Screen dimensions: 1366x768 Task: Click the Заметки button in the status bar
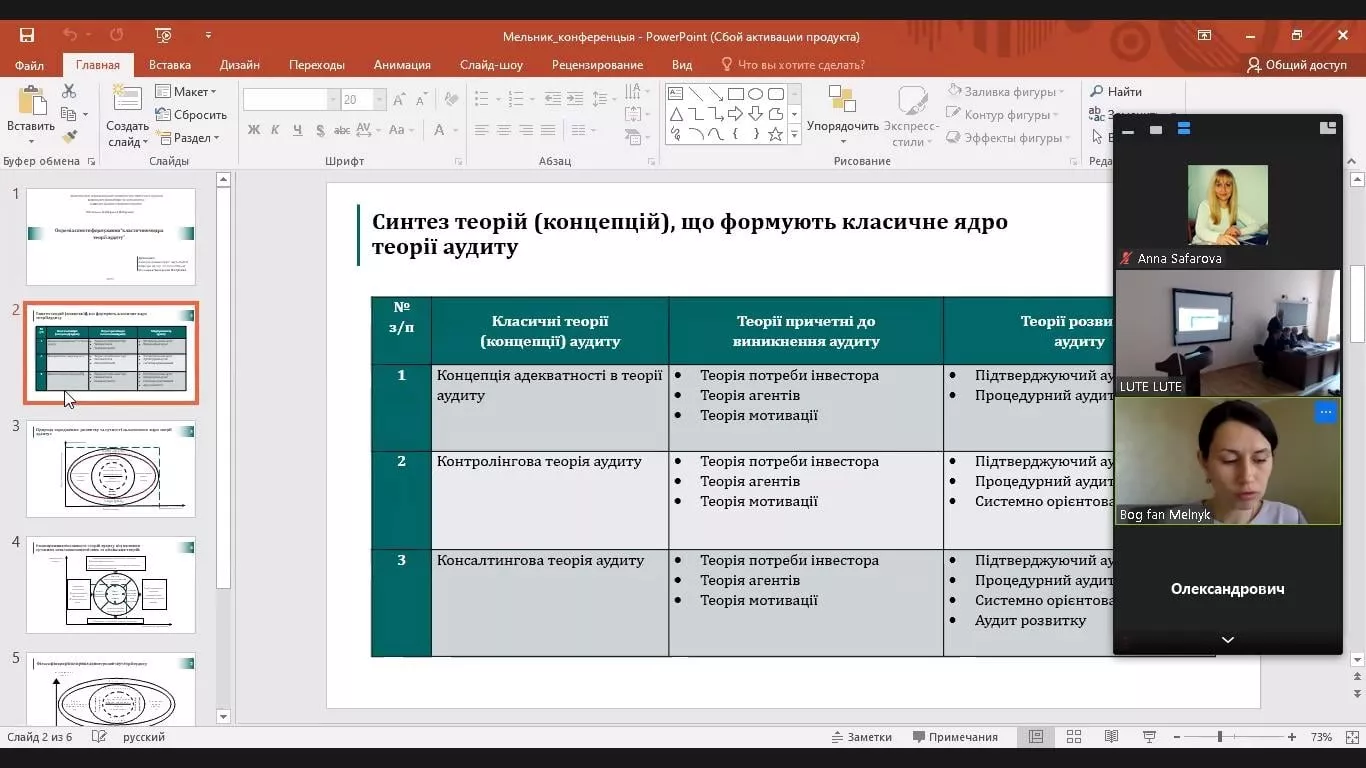860,736
